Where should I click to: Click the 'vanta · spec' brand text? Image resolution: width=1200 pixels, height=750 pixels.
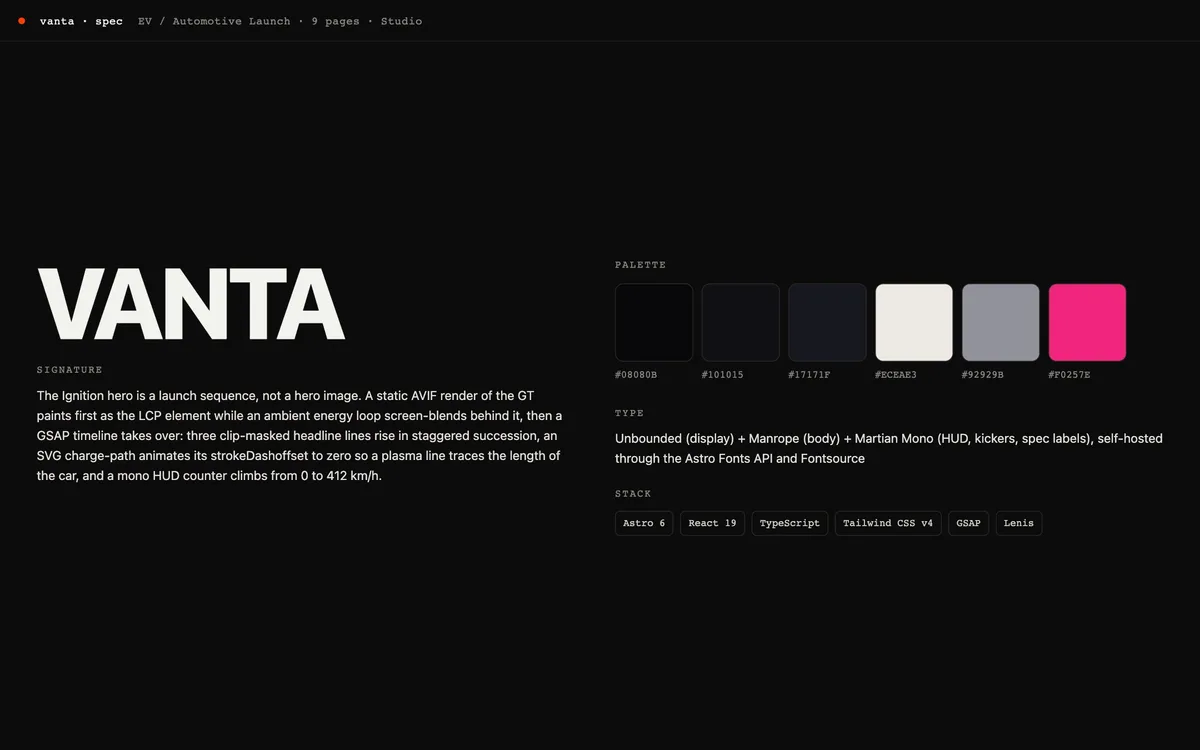[81, 21]
